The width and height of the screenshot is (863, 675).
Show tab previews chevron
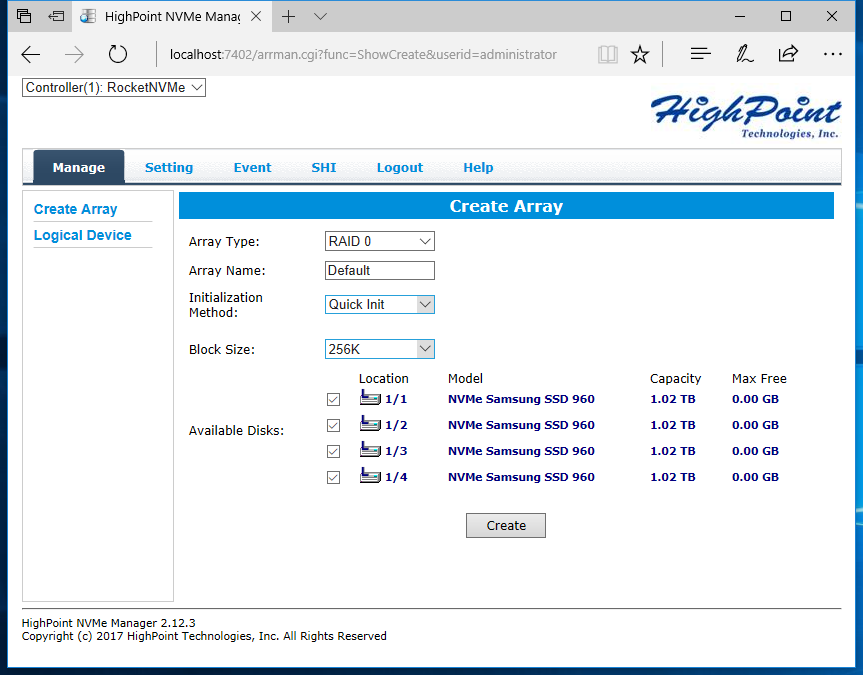pyautogui.click(x=320, y=17)
